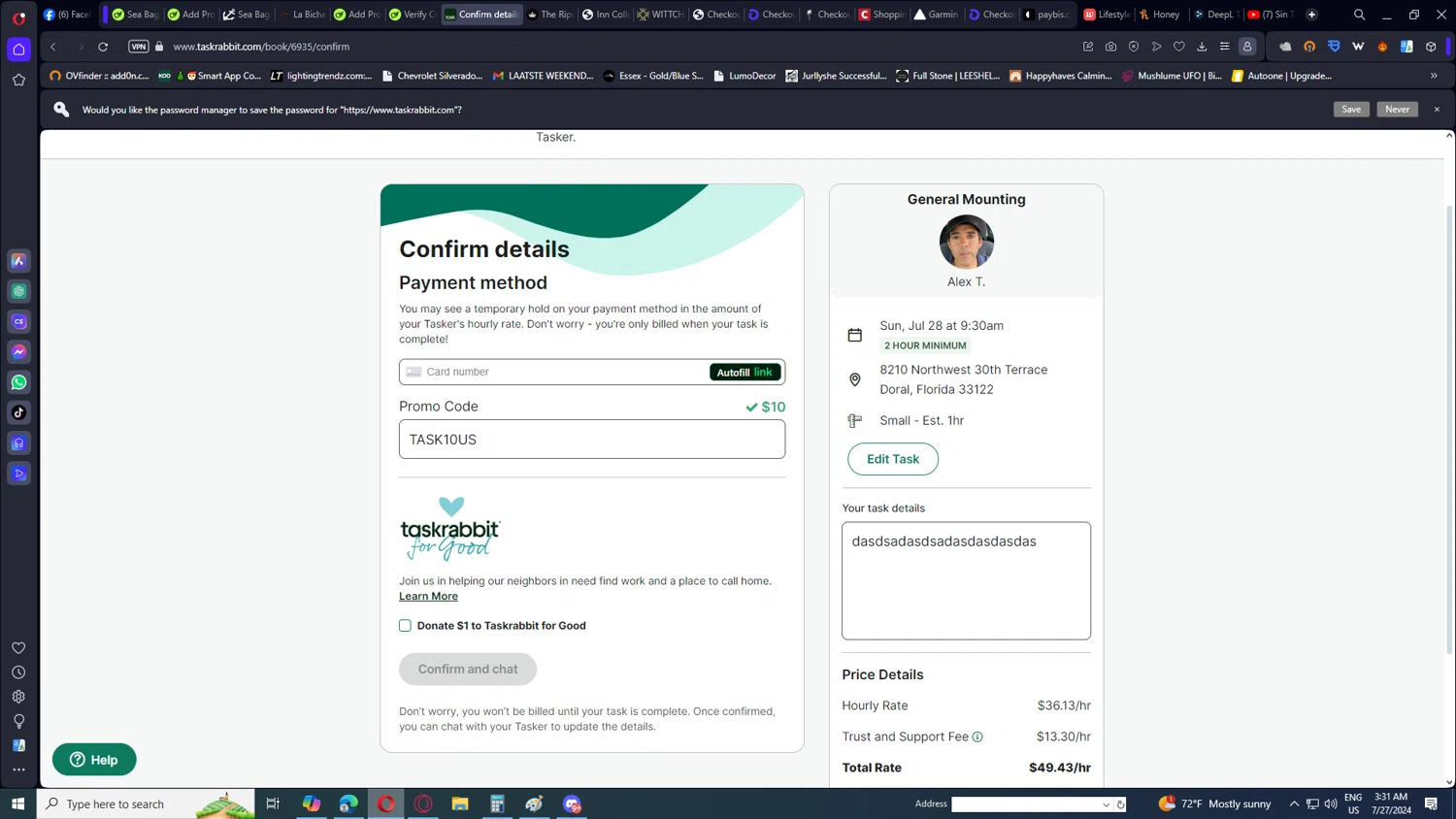Screen dimensions: 1456x819
Task: Add page to bookmarks with heart icon
Action: pyautogui.click(x=1179, y=47)
